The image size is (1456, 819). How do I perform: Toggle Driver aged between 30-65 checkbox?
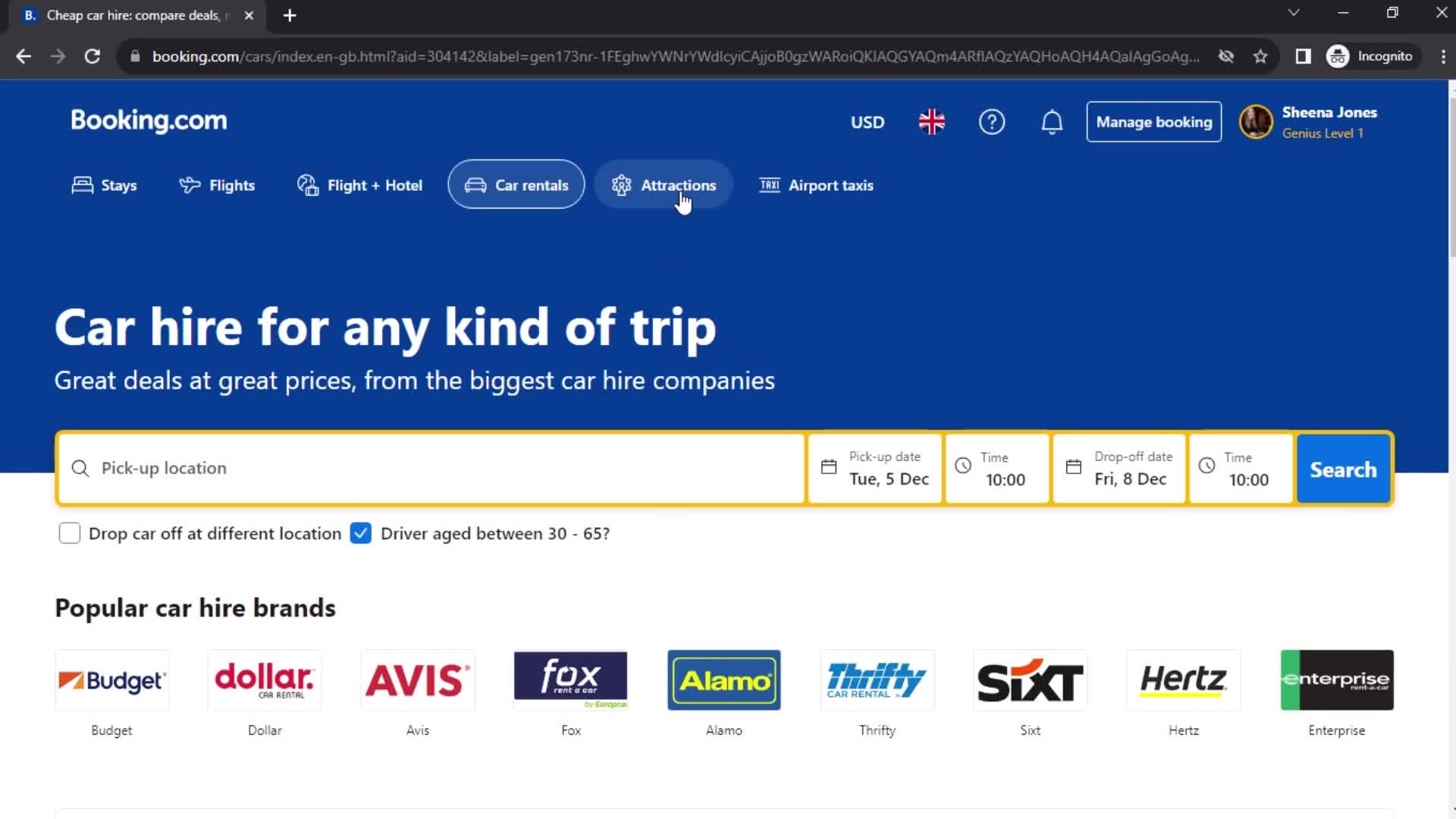tap(360, 533)
